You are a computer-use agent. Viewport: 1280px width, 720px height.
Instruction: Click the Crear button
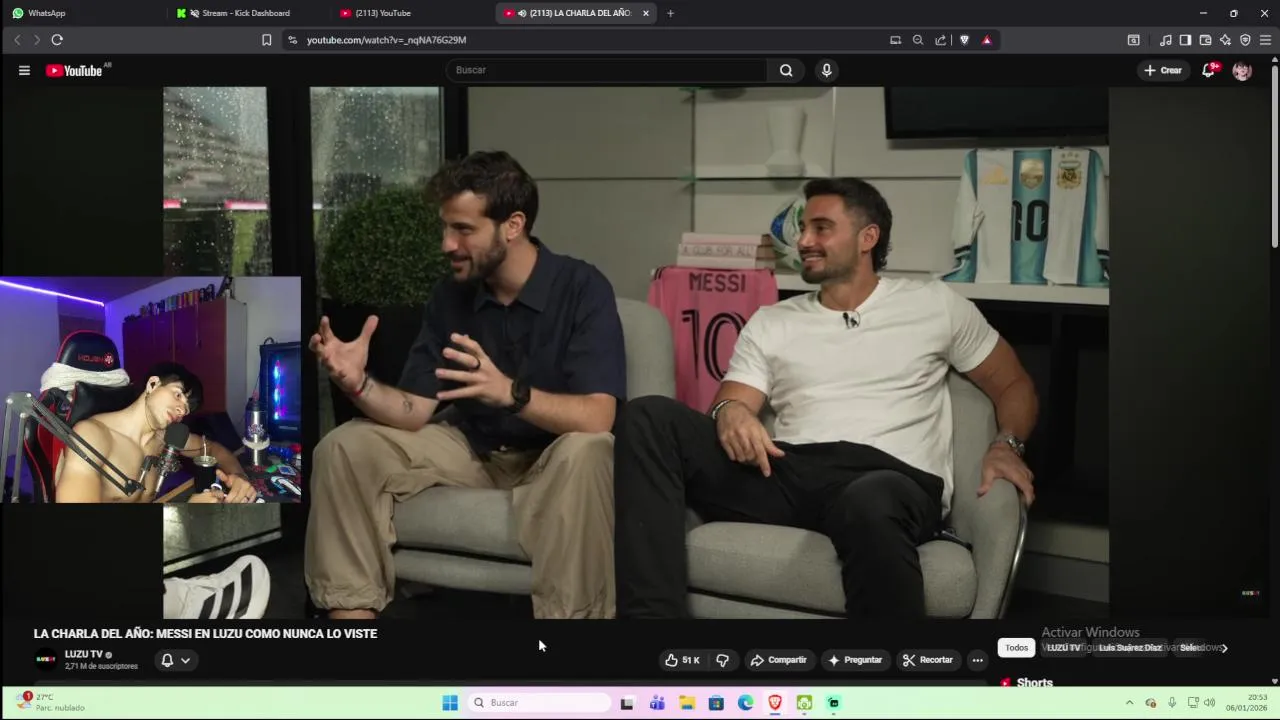(x=1163, y=70)
